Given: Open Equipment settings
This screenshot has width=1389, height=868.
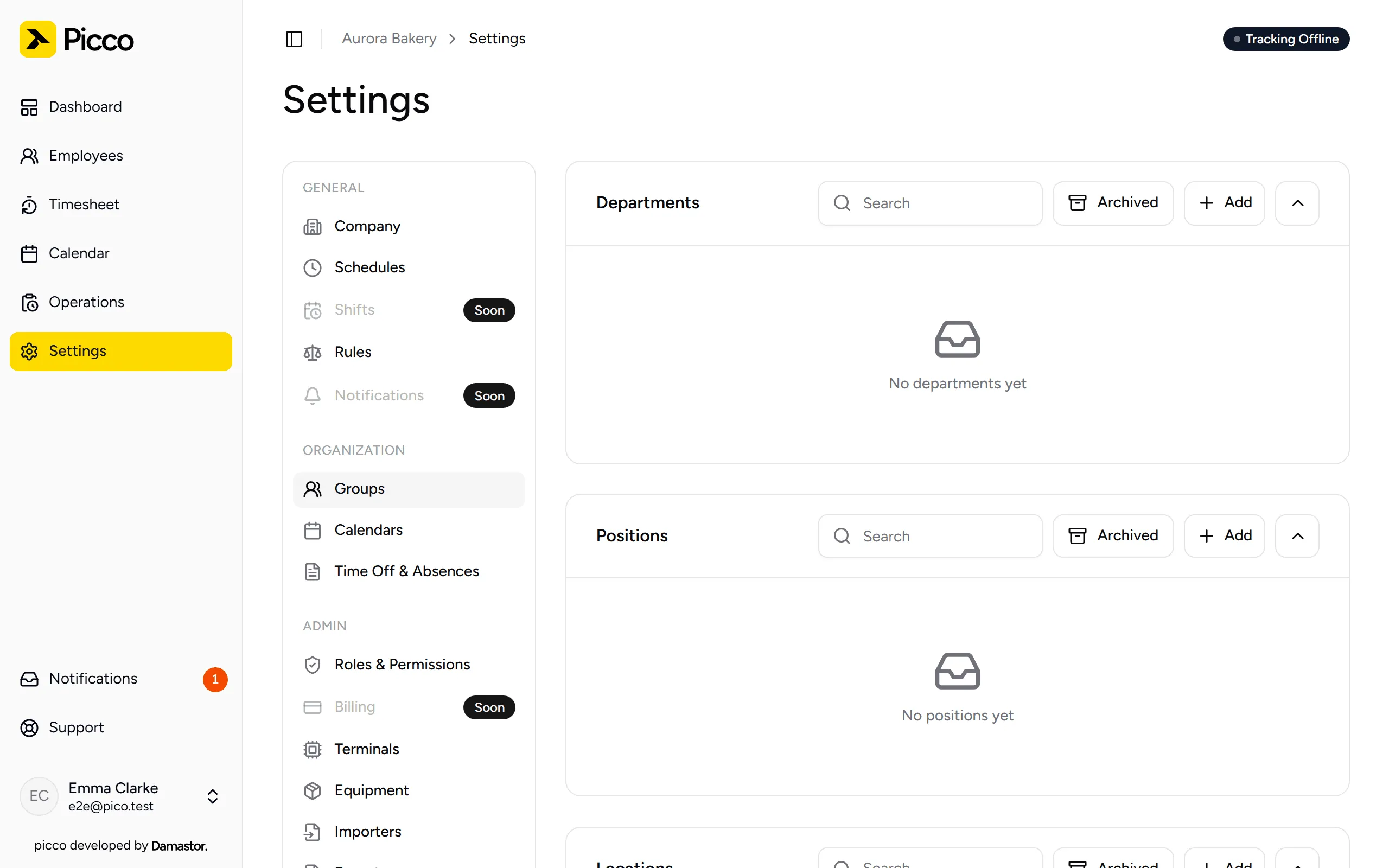Looking at the screenshot, I should (x=409, y=790).
